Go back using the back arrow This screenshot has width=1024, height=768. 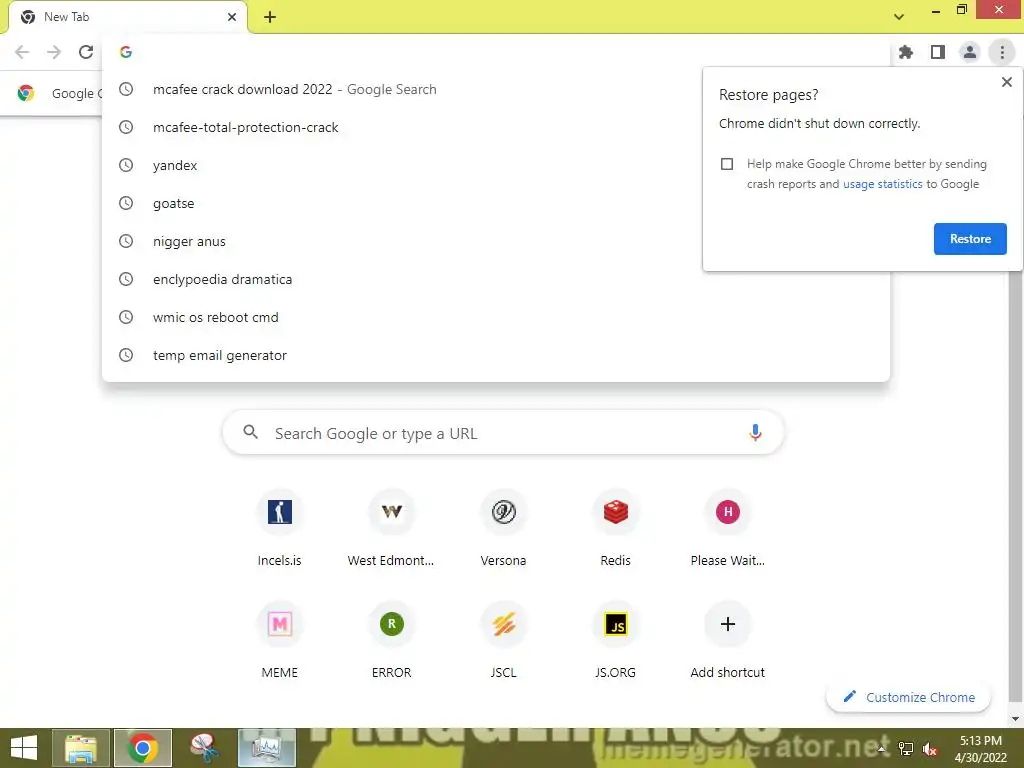[22, 52]
